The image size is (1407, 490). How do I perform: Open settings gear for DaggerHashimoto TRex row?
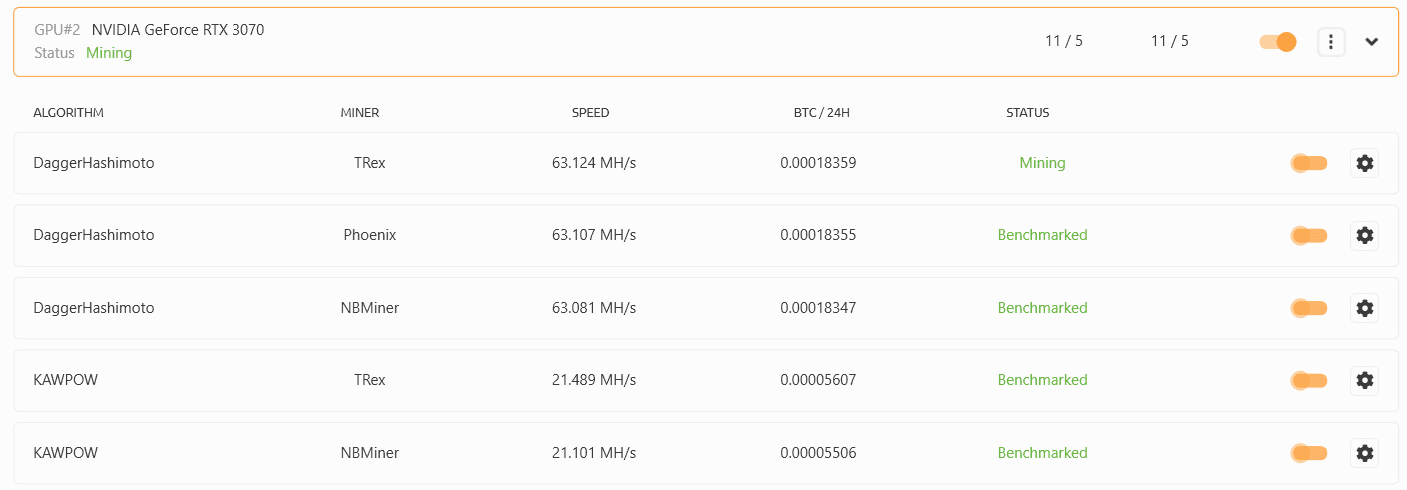pos(1364,163)
